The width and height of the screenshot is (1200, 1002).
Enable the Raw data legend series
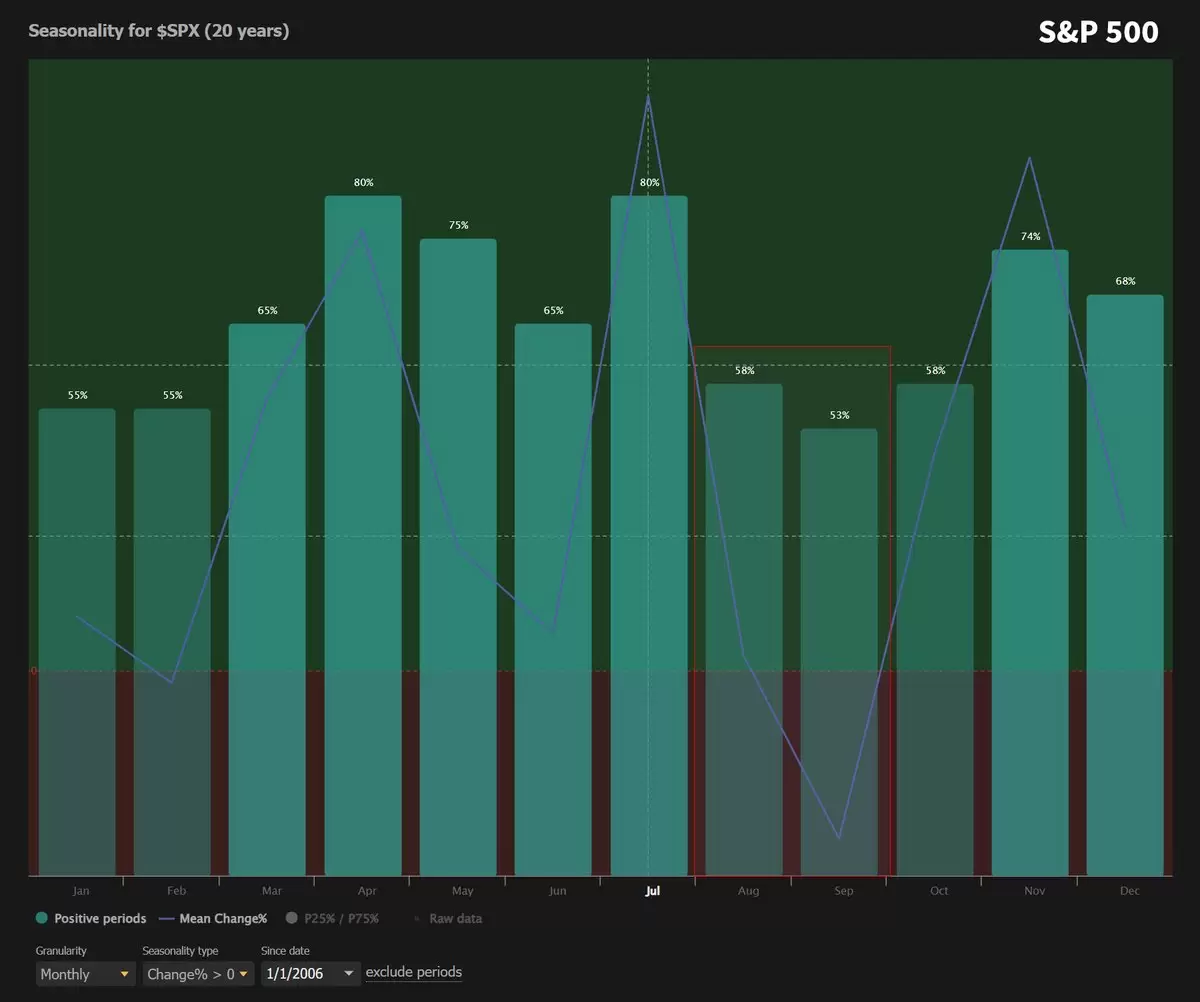pyautogui.click(x=448, y=918)
